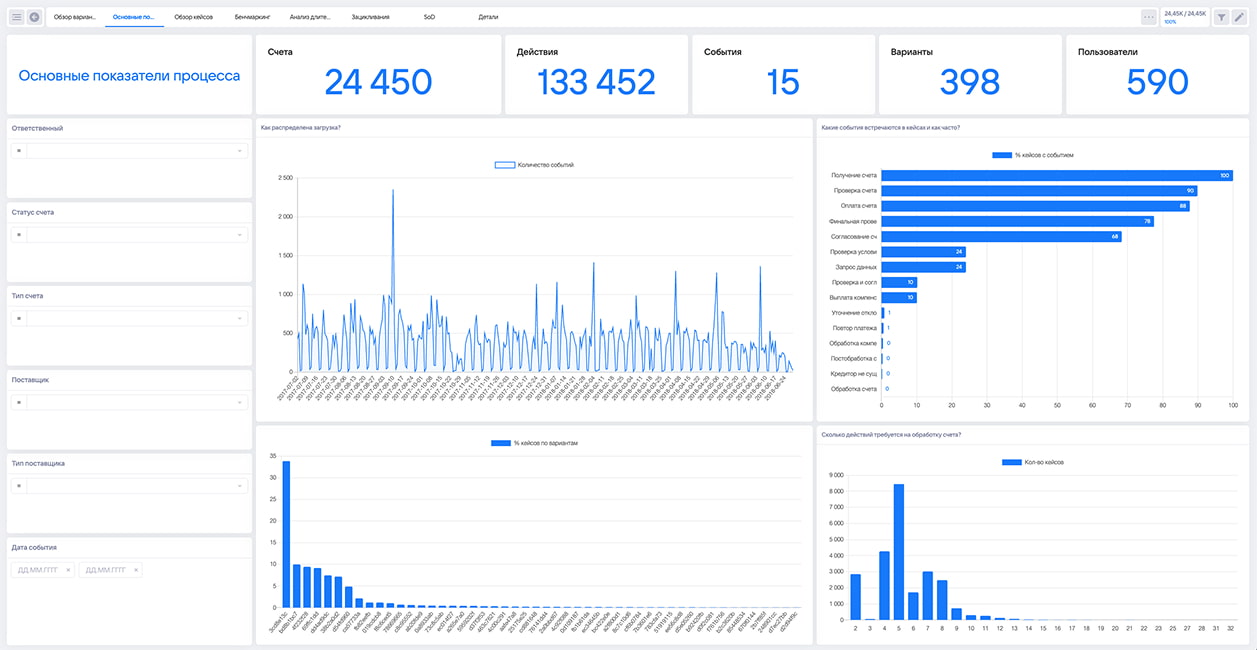Toggle the Количество событий legend series
Image resolution: width=1257 pixels, height=650 pixels.
535,165
